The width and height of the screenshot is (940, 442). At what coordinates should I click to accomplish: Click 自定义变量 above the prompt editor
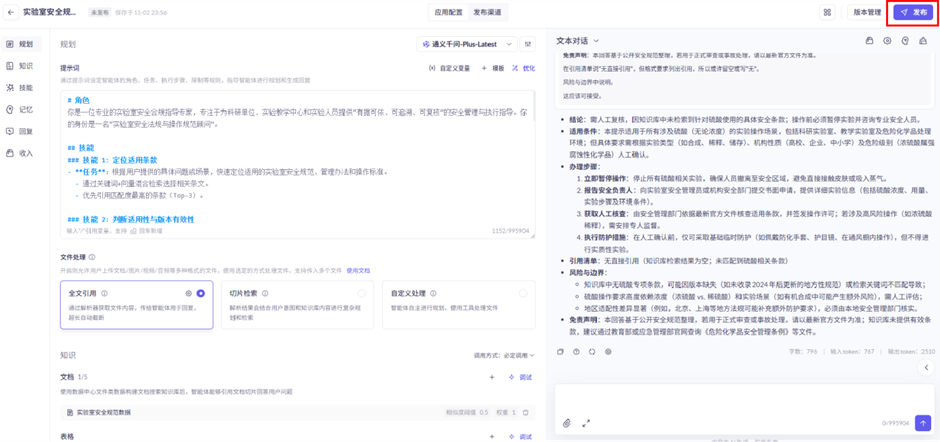(x=449, y=68)
